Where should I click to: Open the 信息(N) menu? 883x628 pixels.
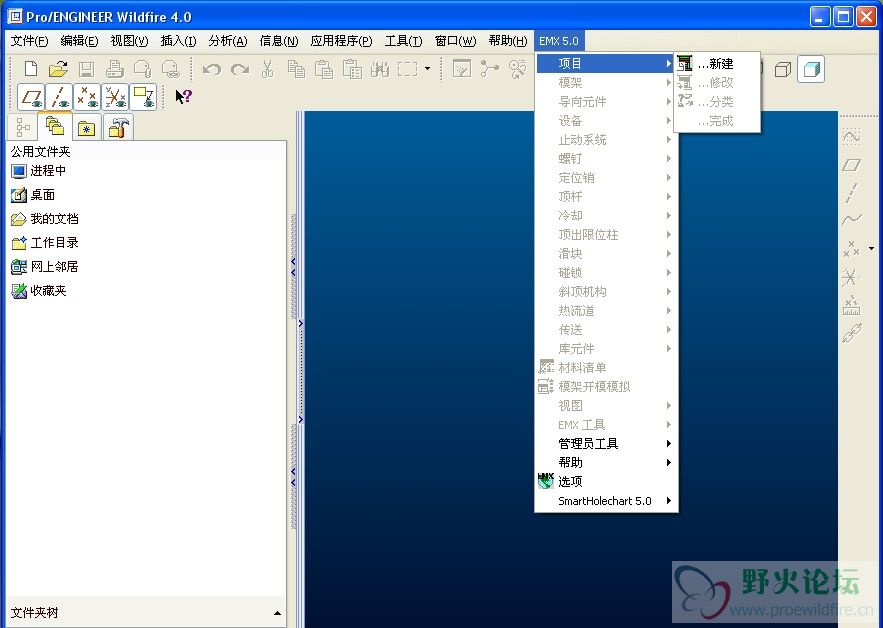pyautogui.click(x=278, y=41)
